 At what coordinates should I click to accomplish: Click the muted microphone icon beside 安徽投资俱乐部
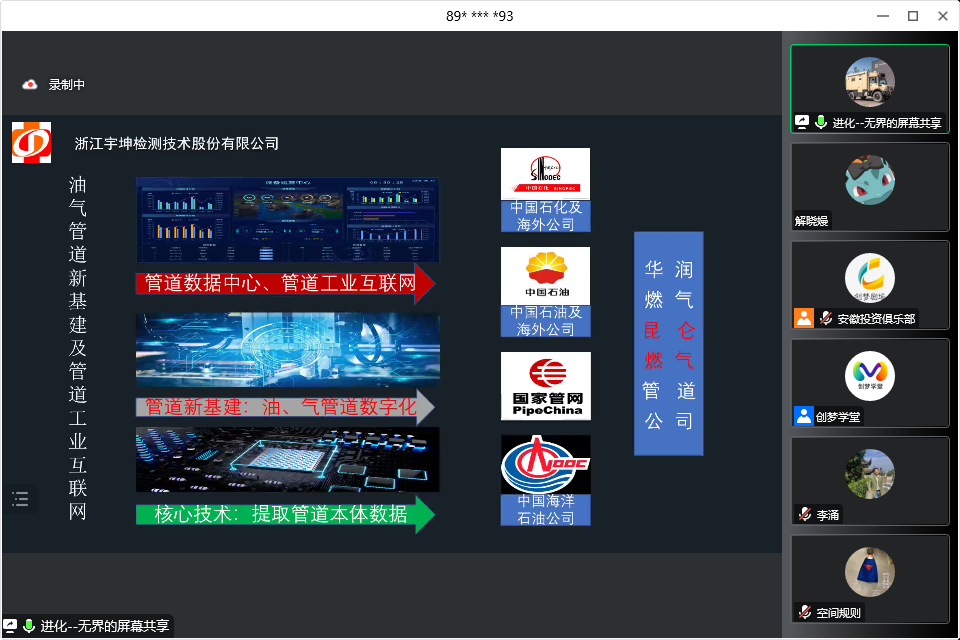[x=826, y=318]
